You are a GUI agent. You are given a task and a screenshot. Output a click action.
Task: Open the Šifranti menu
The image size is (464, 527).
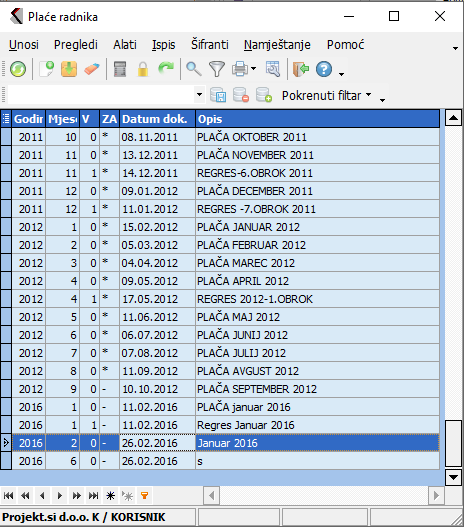click(210, 45)
